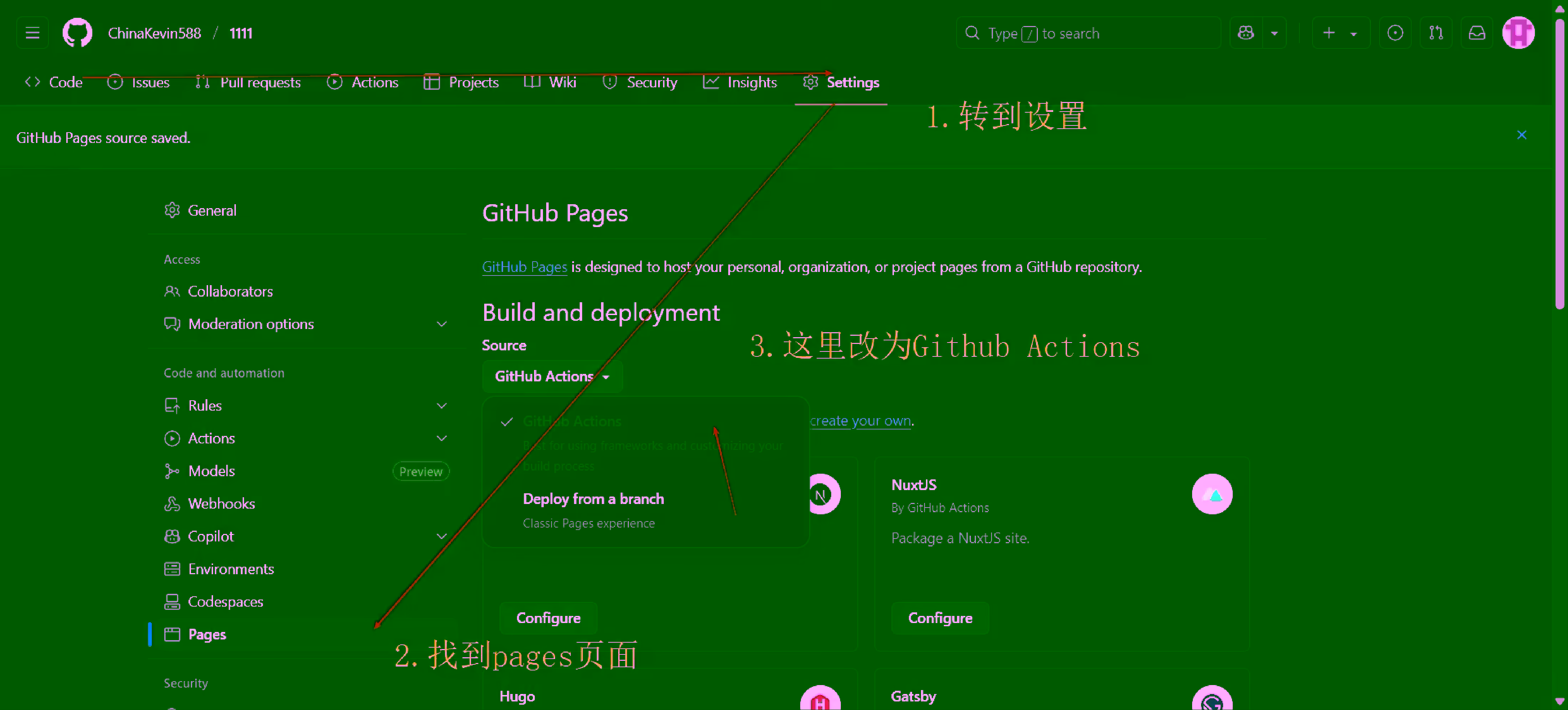The width and height of the screenshot is (1568, 710).
Task: Switch to the Wiki tab
Action: [x=550, y=82]
